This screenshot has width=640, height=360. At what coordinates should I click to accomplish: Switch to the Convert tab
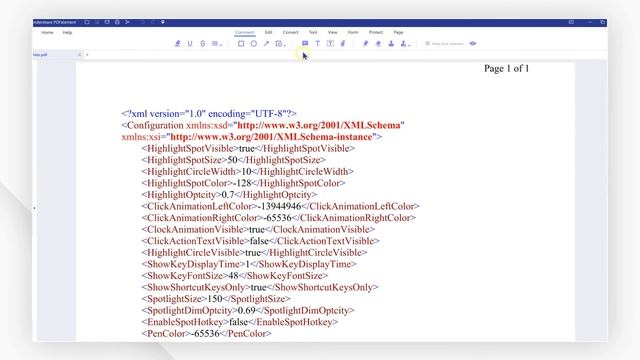click(x=290, y=32)
